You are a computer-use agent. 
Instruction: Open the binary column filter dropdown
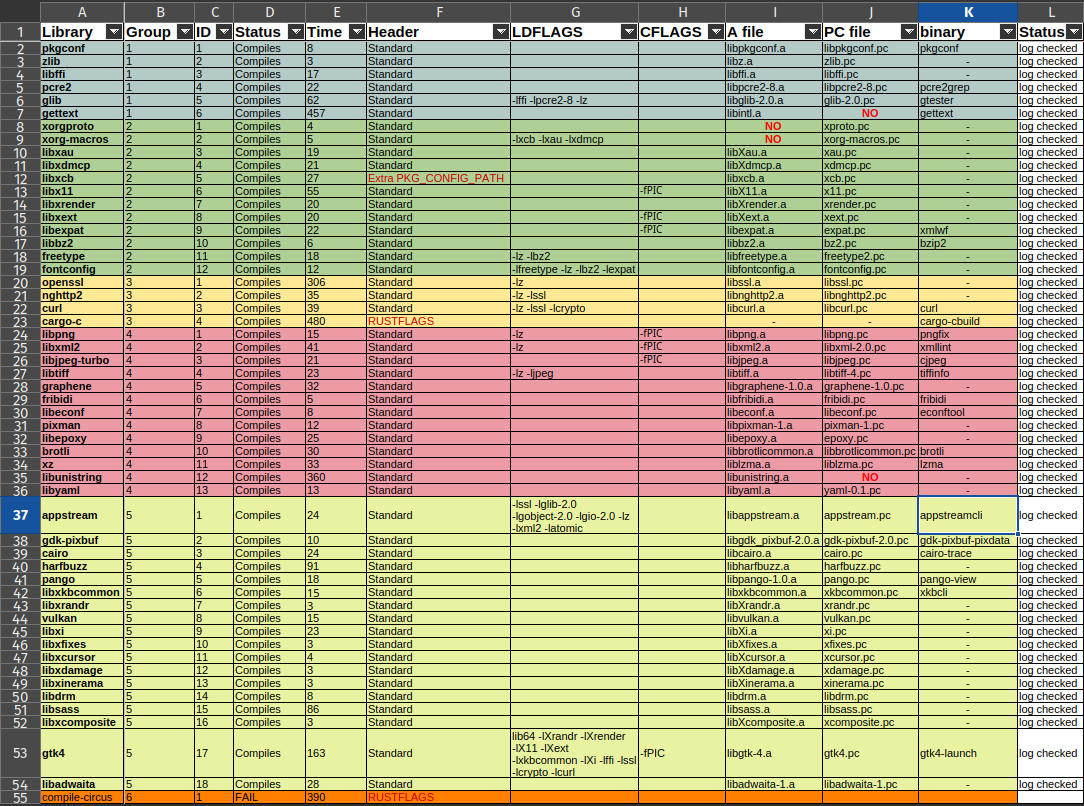[x=1007, y=32]
